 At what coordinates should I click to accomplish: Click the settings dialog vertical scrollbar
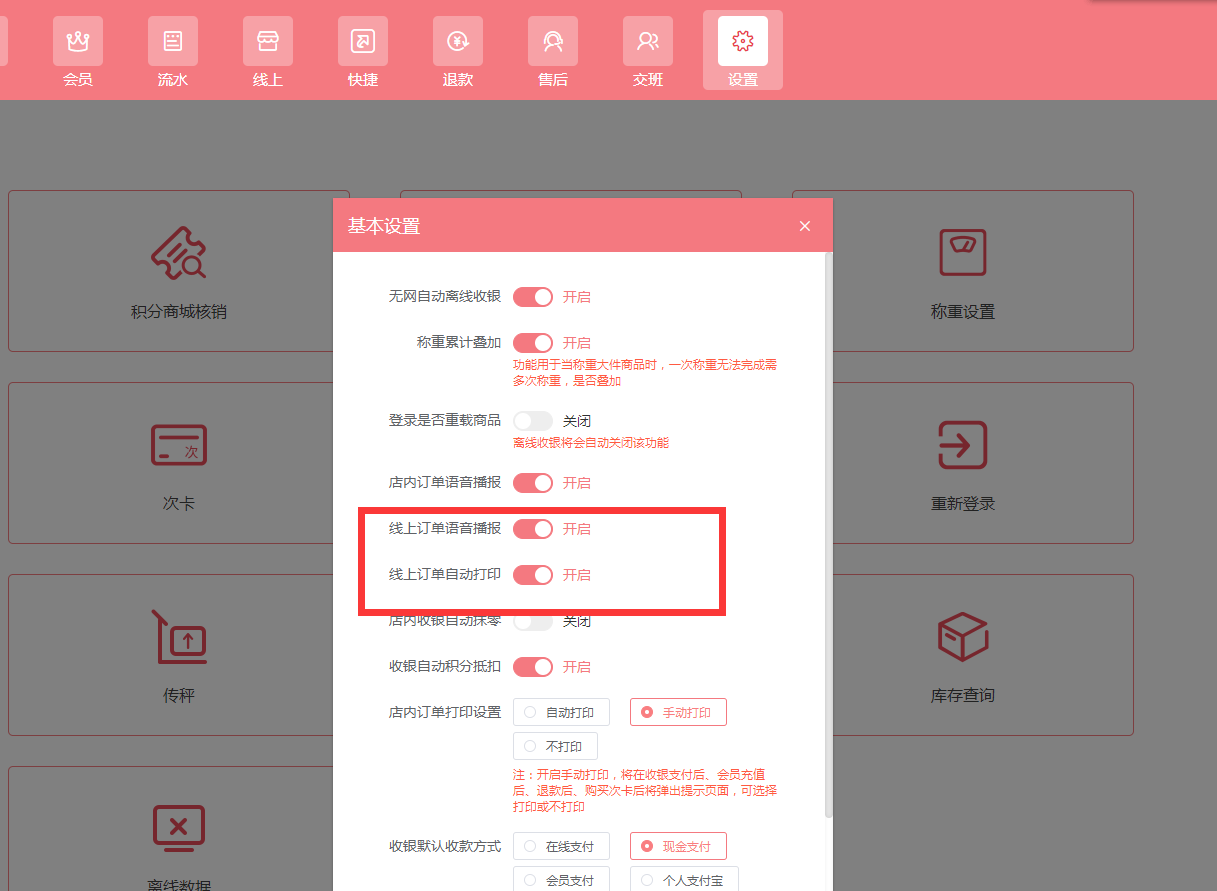pyautogui.click(x=827, y=535)
